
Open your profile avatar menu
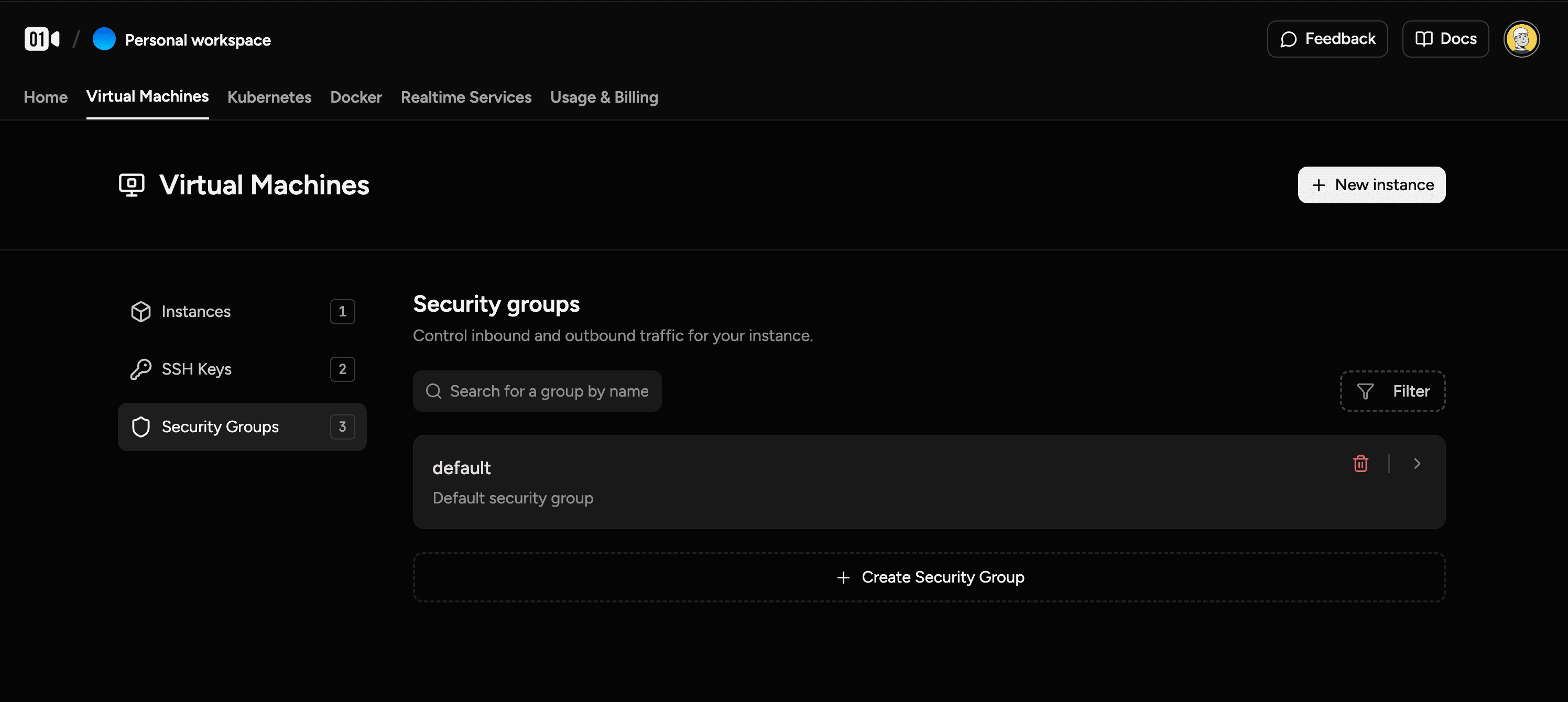tap(1522, 38)
